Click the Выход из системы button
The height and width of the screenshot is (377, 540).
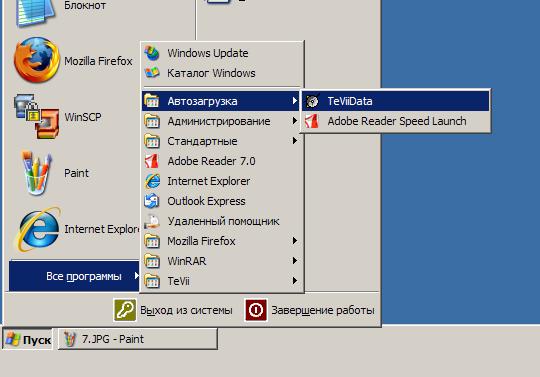pyautogui.click(x=173, y=310)
